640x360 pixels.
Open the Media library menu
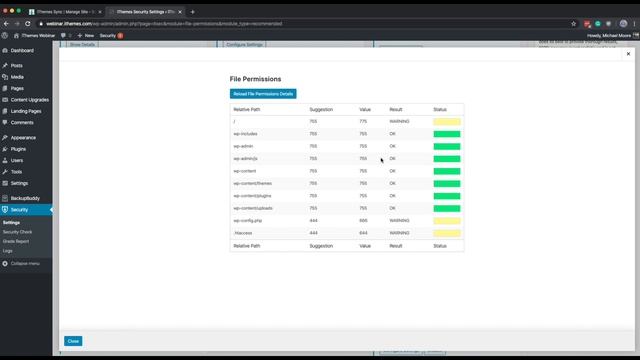click(x=17, y=77)
